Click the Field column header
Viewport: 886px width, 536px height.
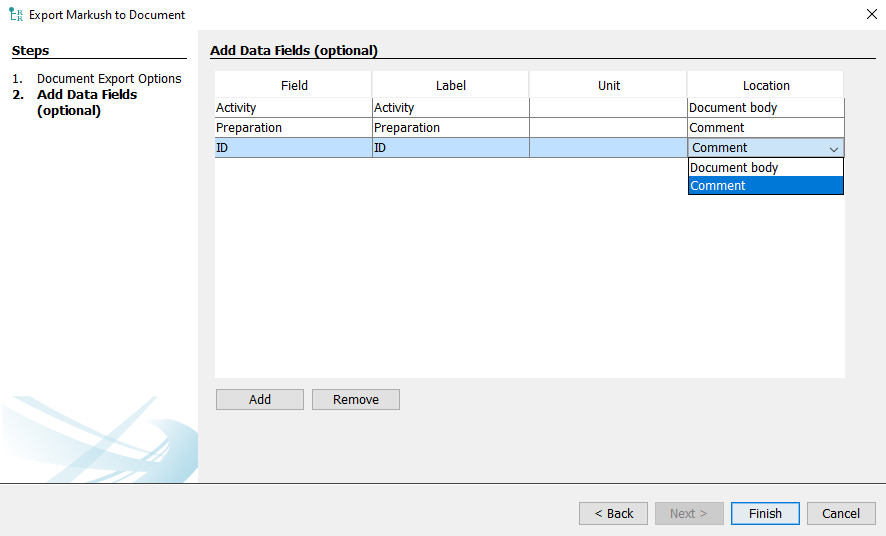pyautogui.click(x=294, y=86)
